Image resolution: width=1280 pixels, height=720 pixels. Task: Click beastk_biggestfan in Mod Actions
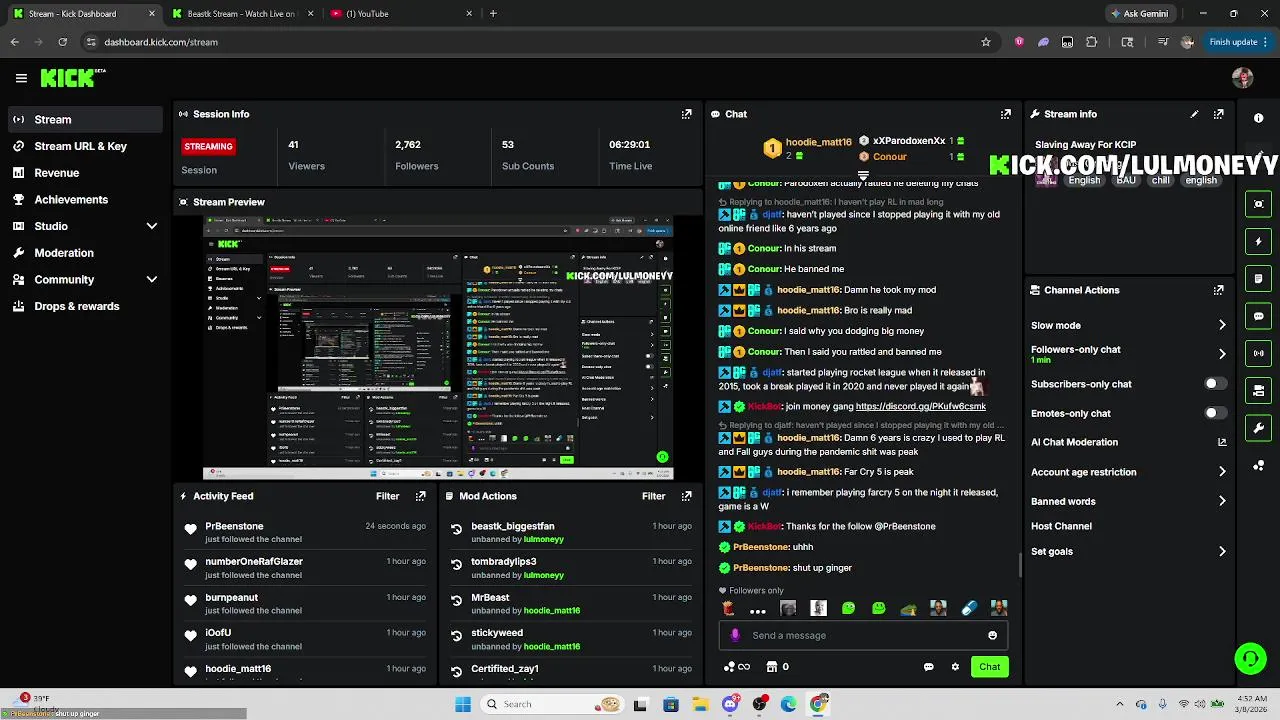[x=513, y=526]
